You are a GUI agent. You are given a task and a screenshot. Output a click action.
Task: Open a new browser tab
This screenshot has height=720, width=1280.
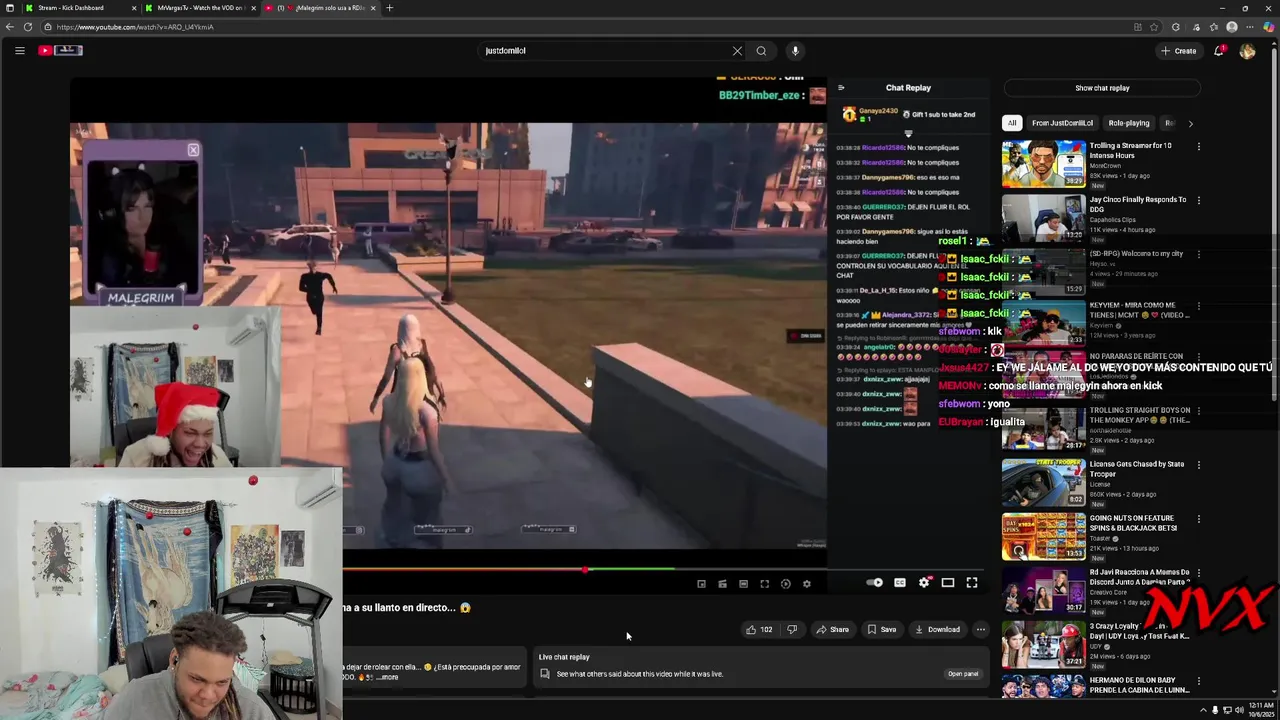[389, 8]
